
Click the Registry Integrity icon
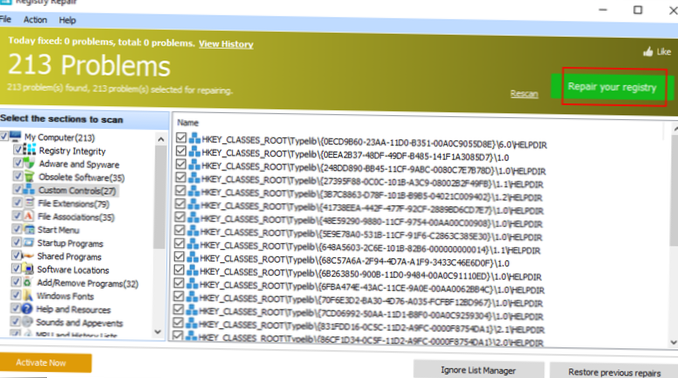tap(29, 150)
